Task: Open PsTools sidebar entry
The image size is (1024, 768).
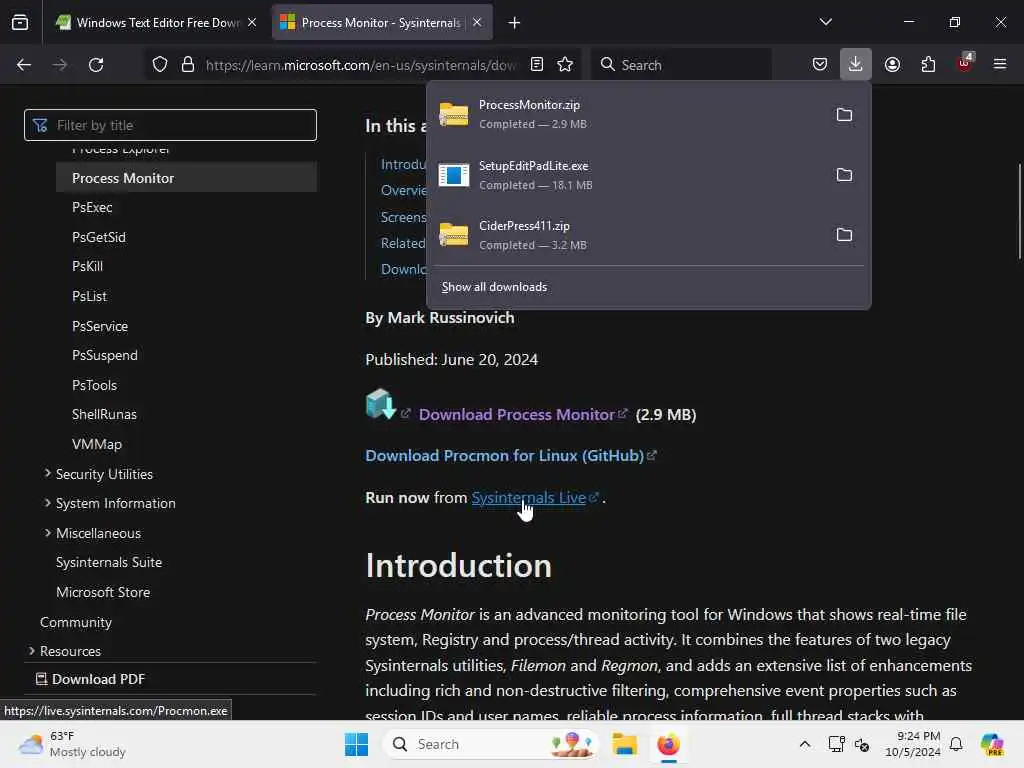Action: [x=95, y=385]
